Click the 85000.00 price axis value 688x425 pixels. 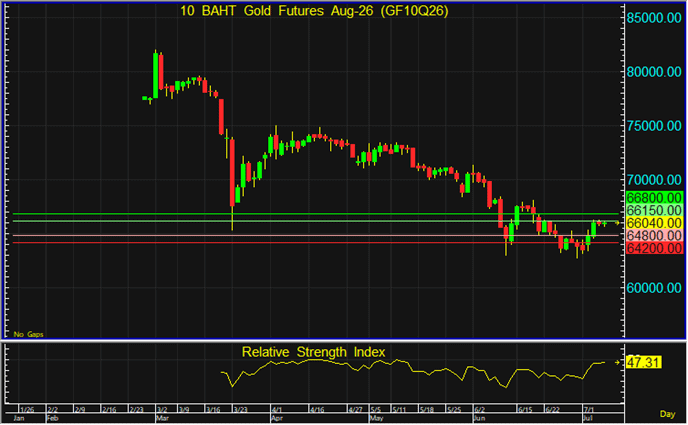tap(654, 18)
